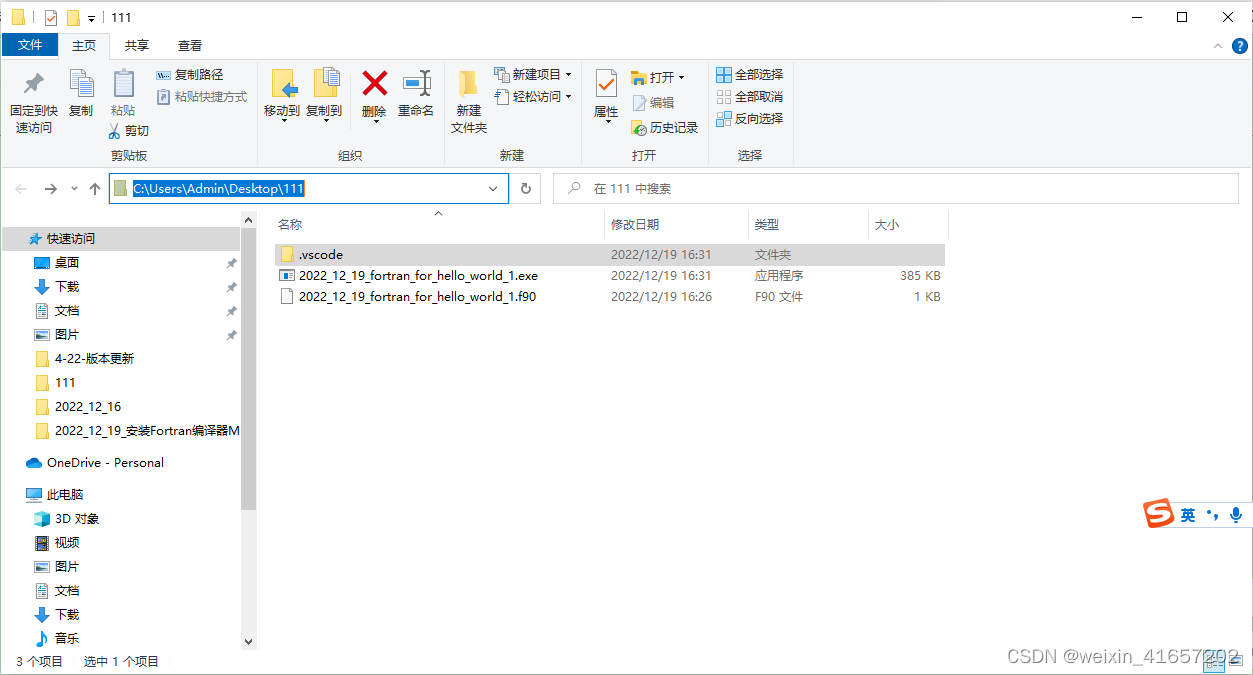Switch to the 查看 ribbon tab

point(189,45)
